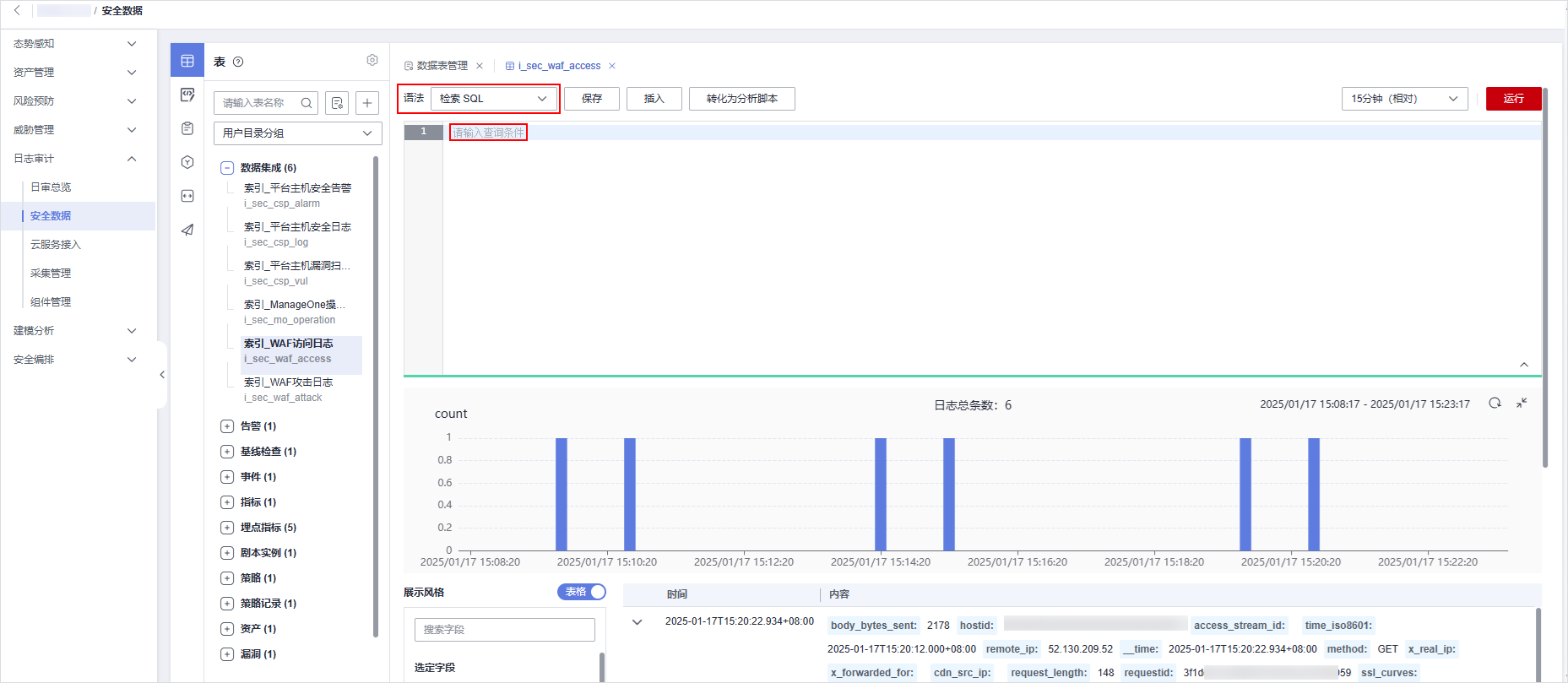
Task: Click the refresh icon above the chart
Action: pos(1495,404)
